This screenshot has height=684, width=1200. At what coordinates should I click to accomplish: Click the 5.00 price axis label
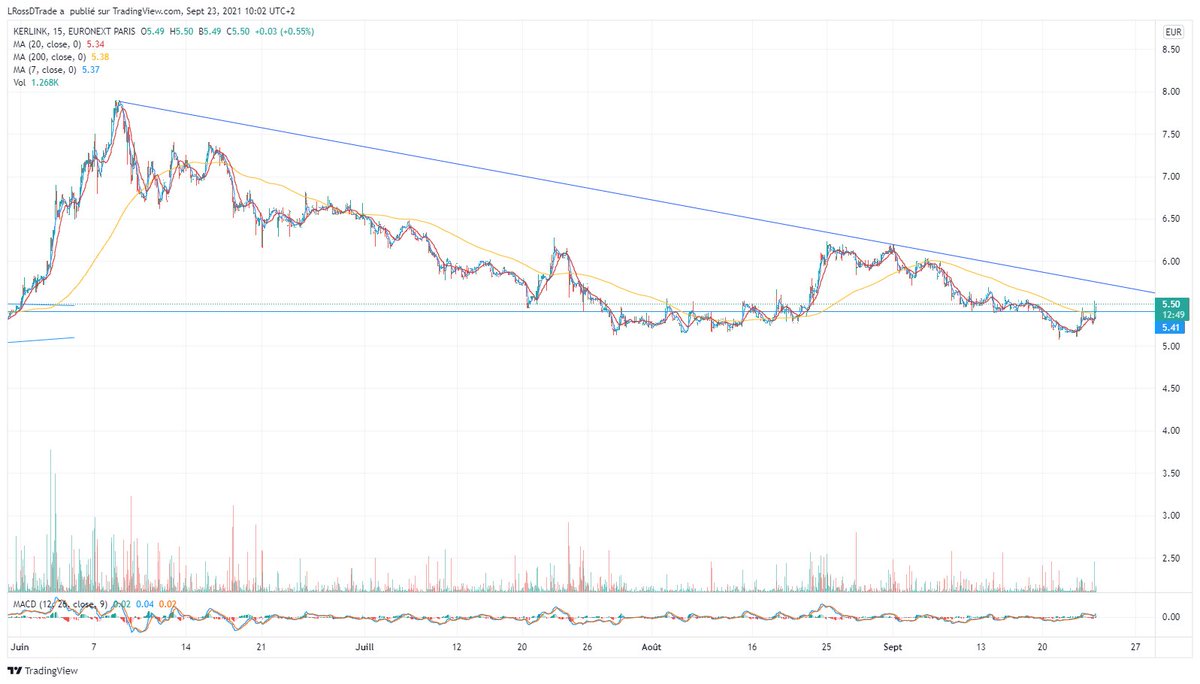1172,347
